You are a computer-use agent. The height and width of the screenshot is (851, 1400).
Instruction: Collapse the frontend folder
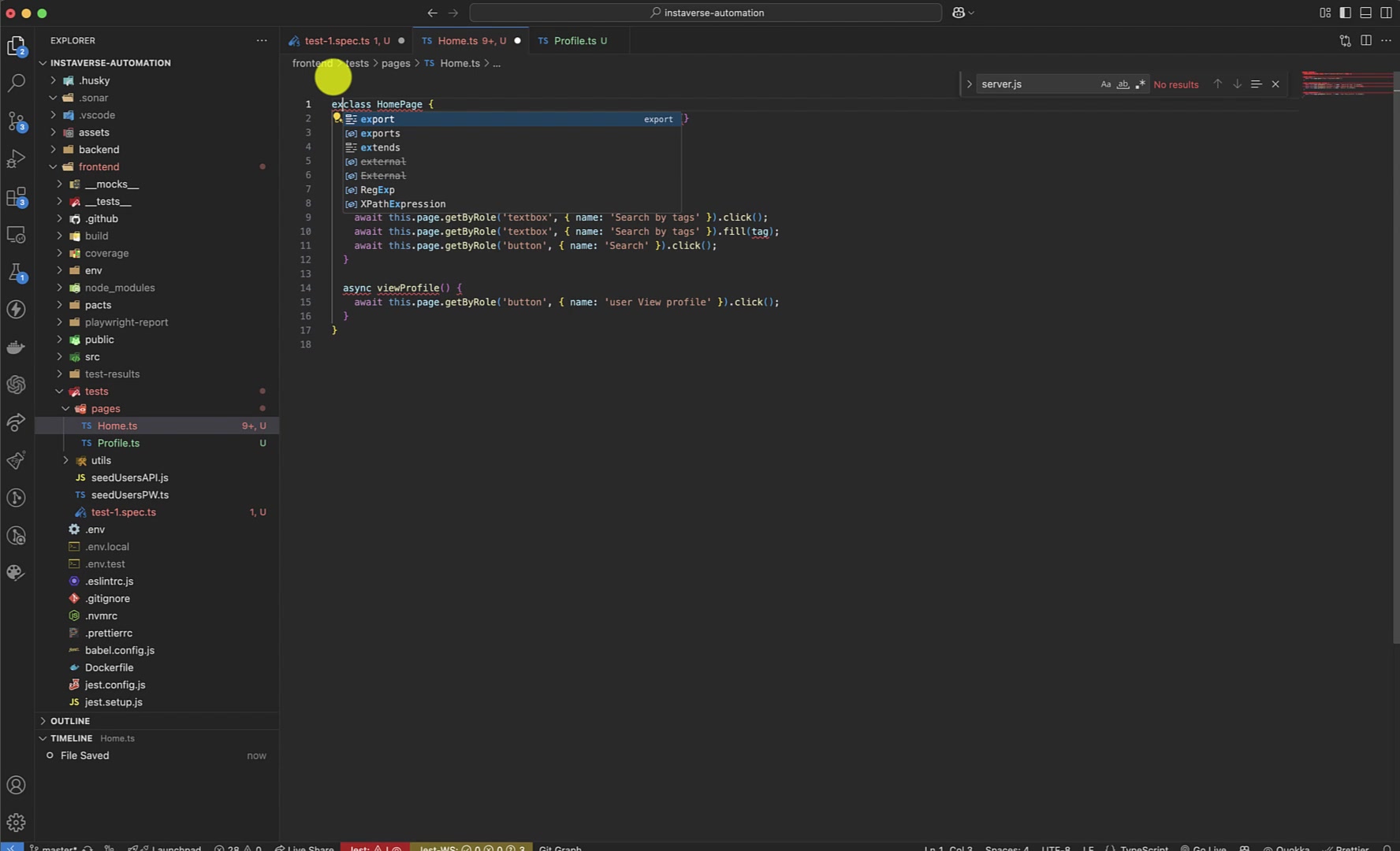coord(53,167)
